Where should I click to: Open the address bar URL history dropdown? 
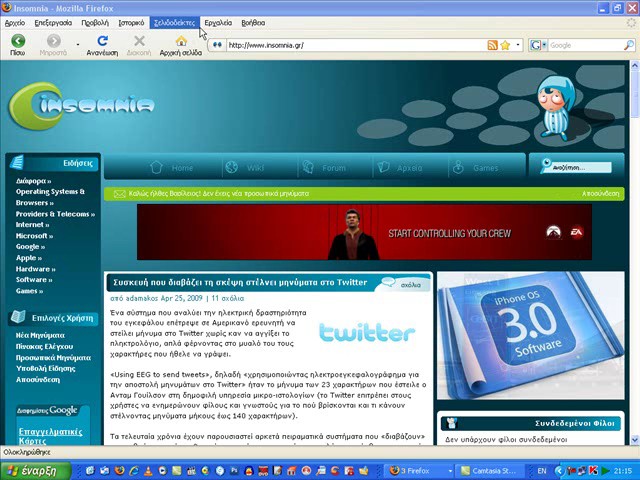point(518,45)
